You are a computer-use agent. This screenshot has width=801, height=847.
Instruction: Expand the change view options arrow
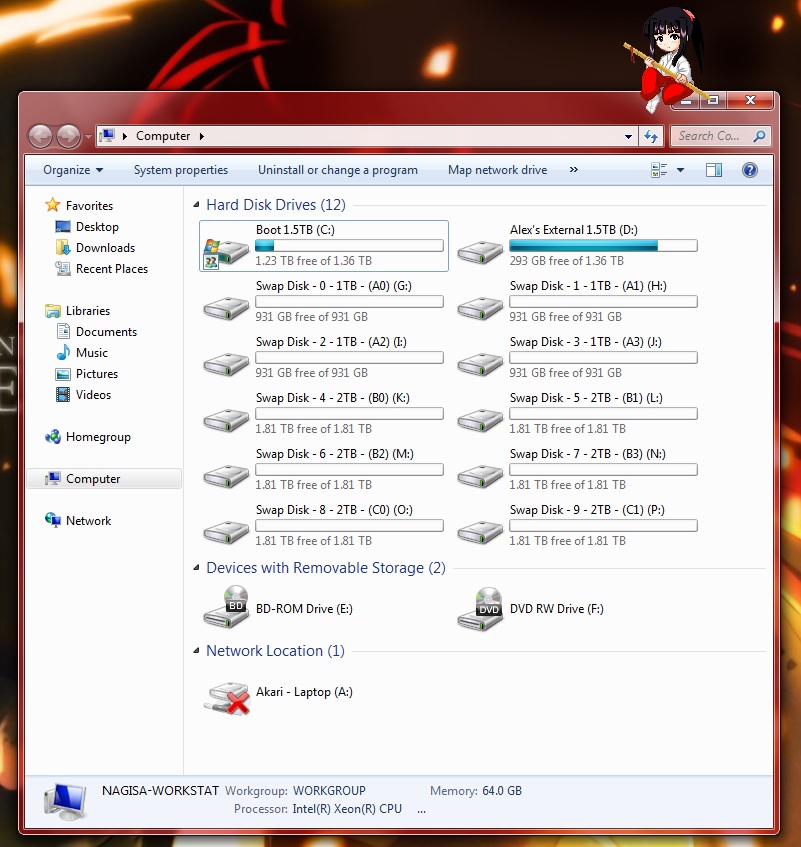[x=681, y=170]
